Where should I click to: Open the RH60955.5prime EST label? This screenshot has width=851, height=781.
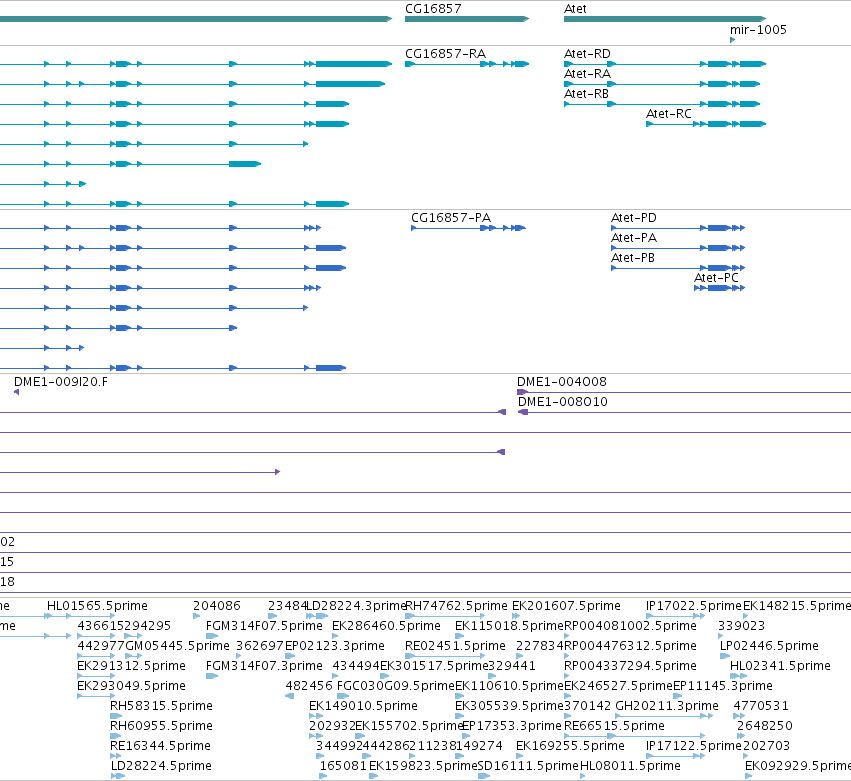point(161,726)
